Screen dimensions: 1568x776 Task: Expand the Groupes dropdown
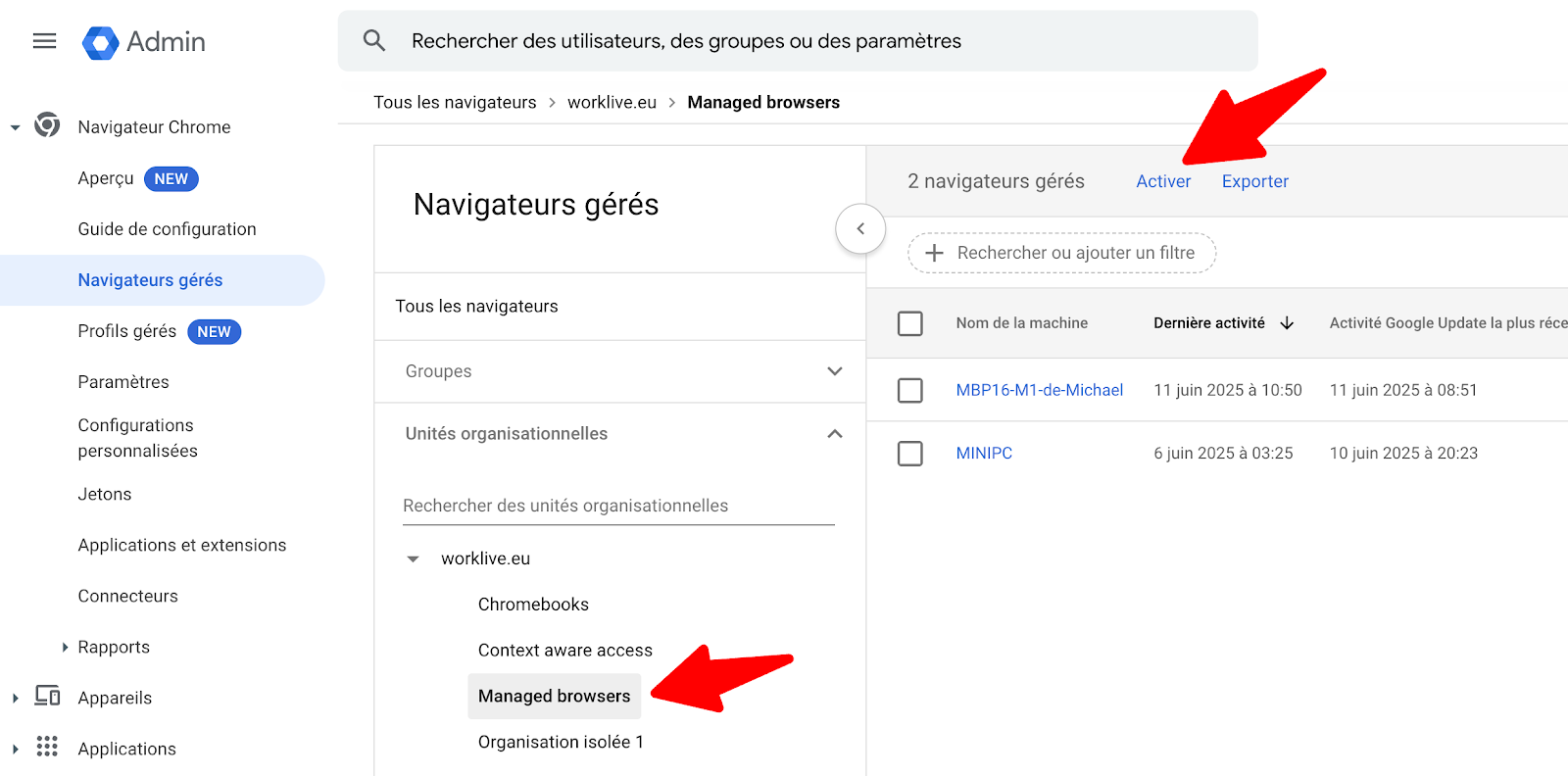835,371
